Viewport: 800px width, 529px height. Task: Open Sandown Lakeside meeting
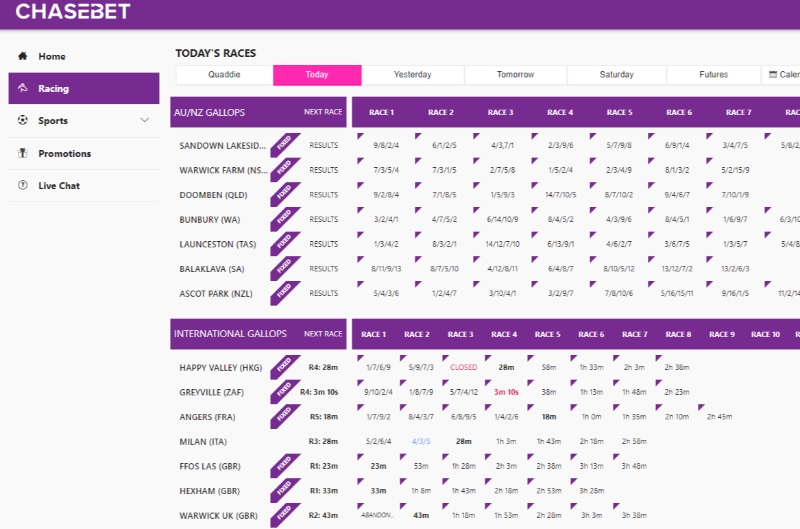pos(222,145)
